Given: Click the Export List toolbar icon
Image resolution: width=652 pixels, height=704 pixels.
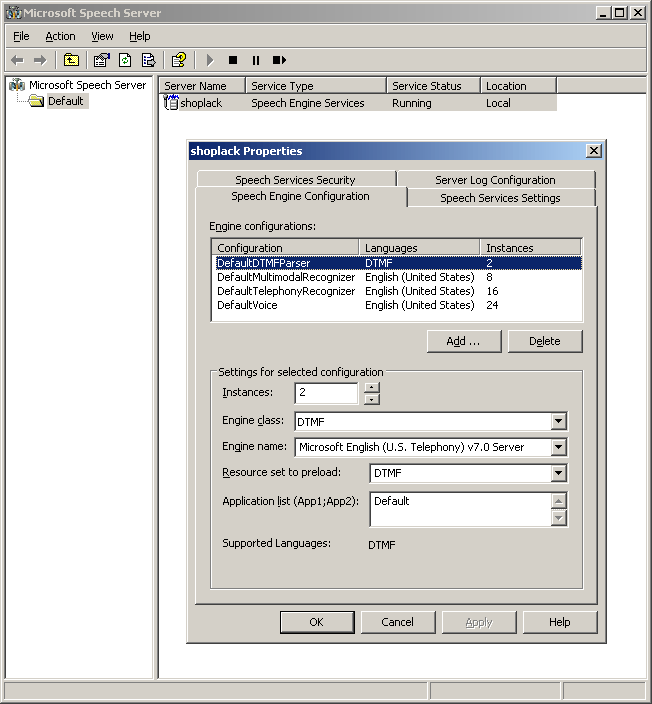Looking at the screenshot, I should pyautogui.click(x=149, y=60).
